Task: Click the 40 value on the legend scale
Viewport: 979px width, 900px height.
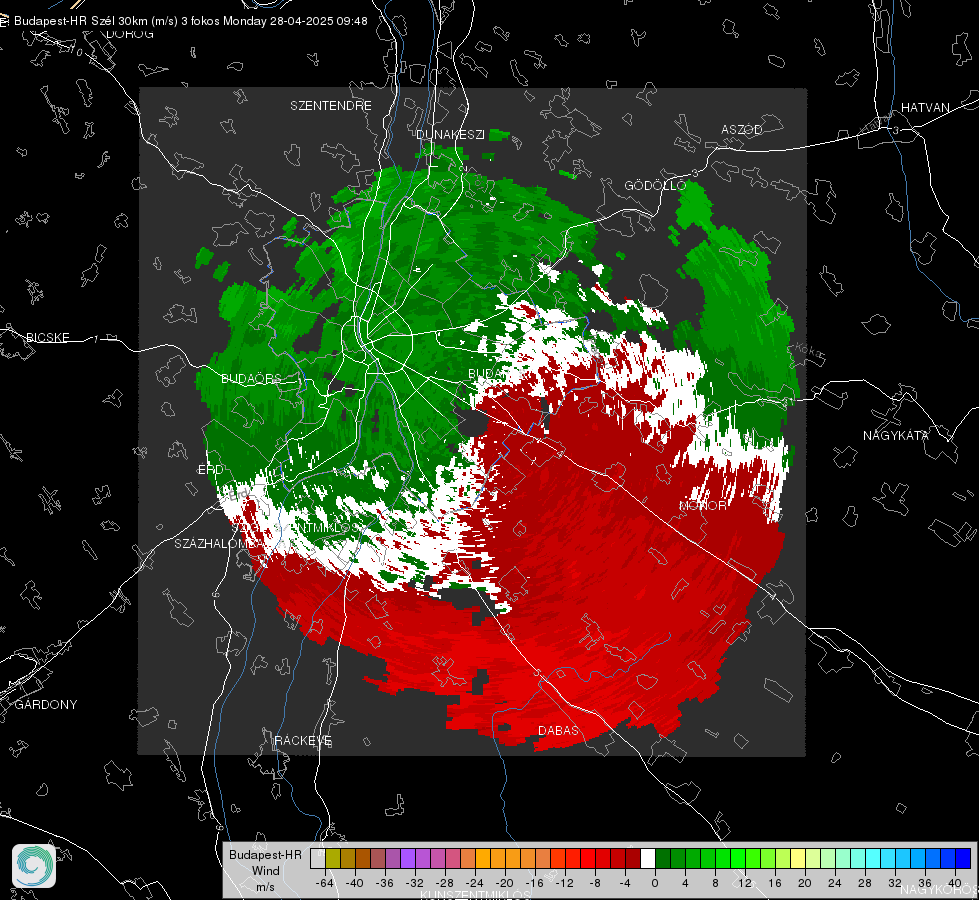Action: 955,883
